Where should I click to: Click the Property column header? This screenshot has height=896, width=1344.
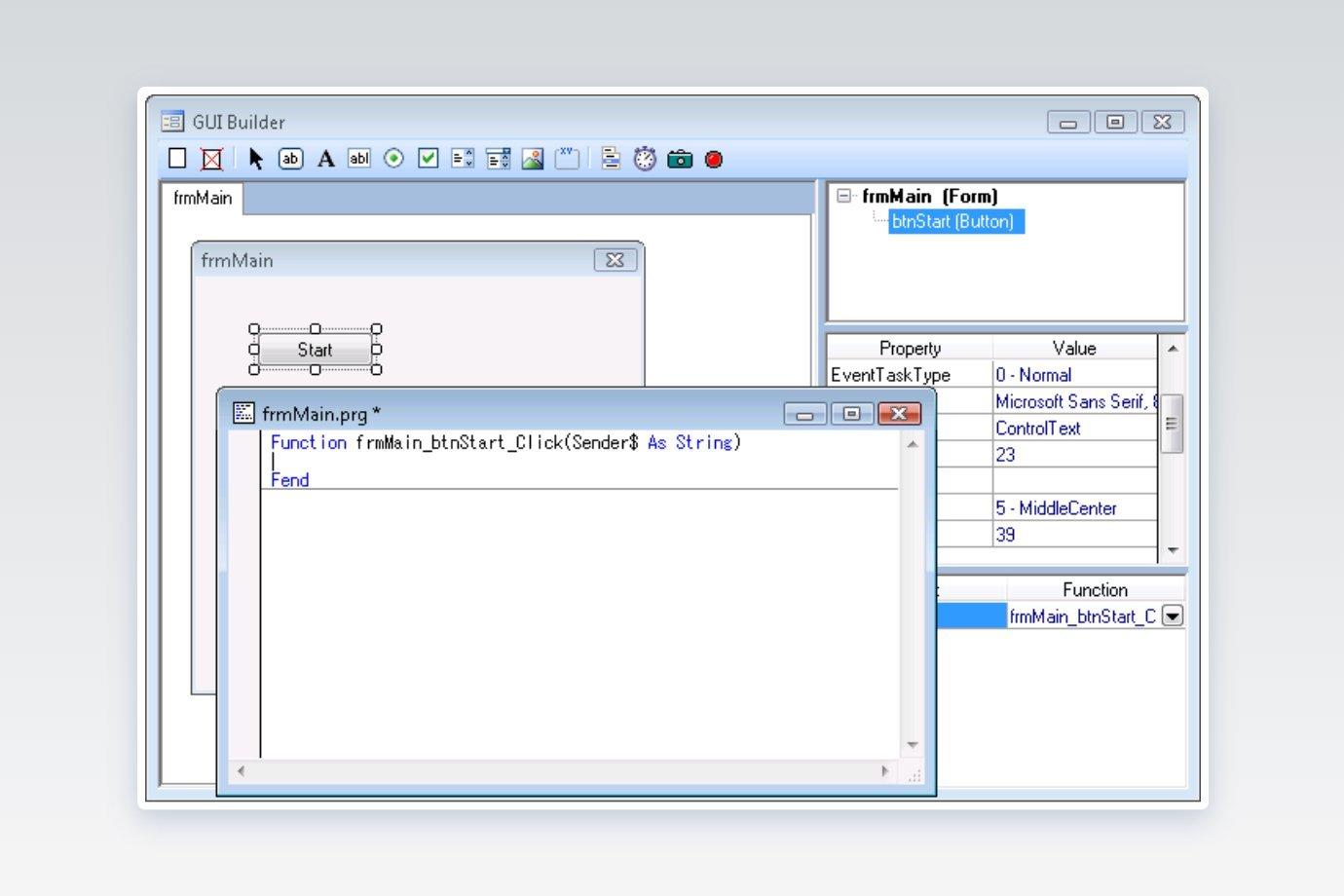(x=910, y=348)
